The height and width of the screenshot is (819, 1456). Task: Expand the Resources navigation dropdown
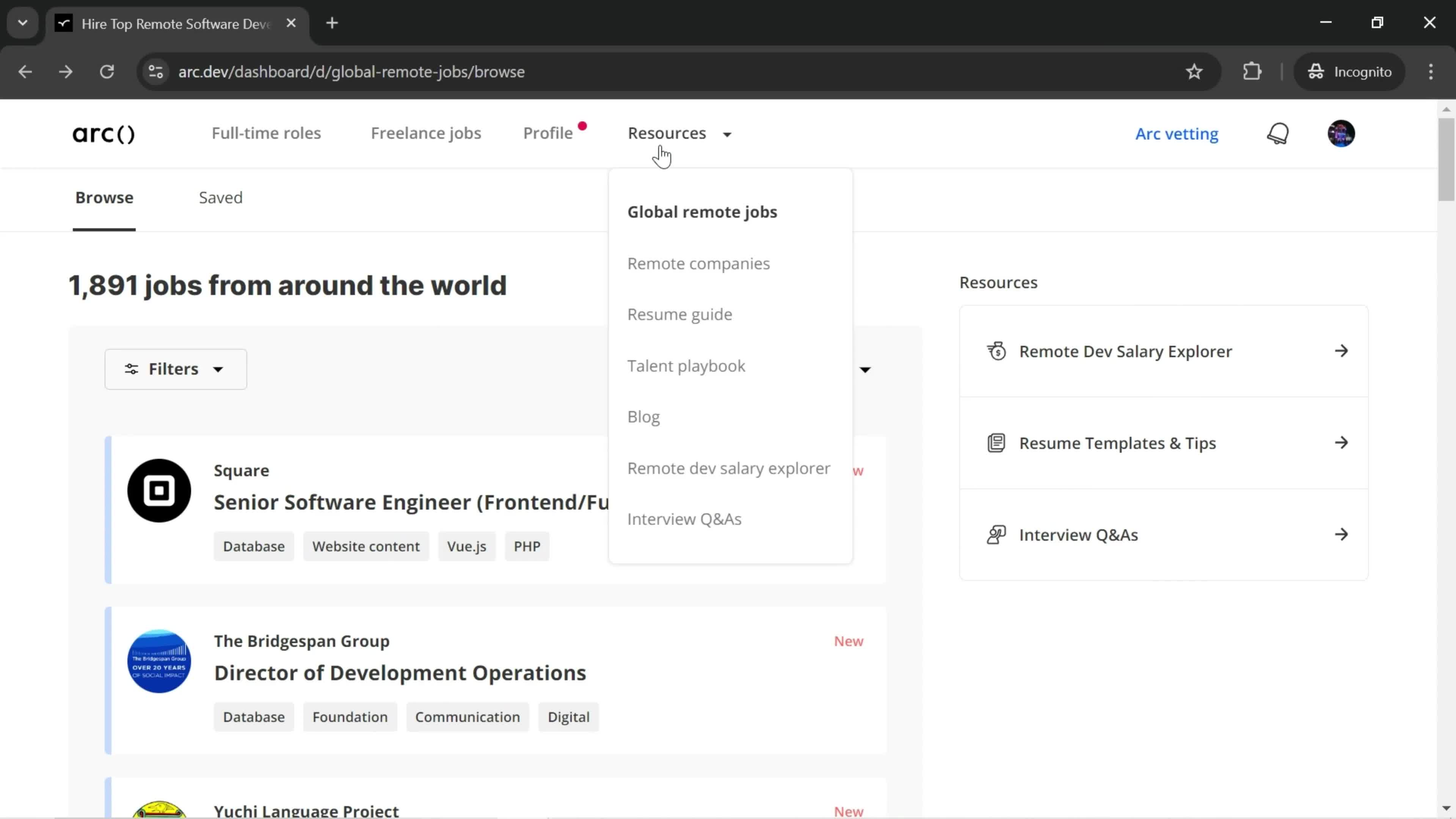tap(680, 133)
